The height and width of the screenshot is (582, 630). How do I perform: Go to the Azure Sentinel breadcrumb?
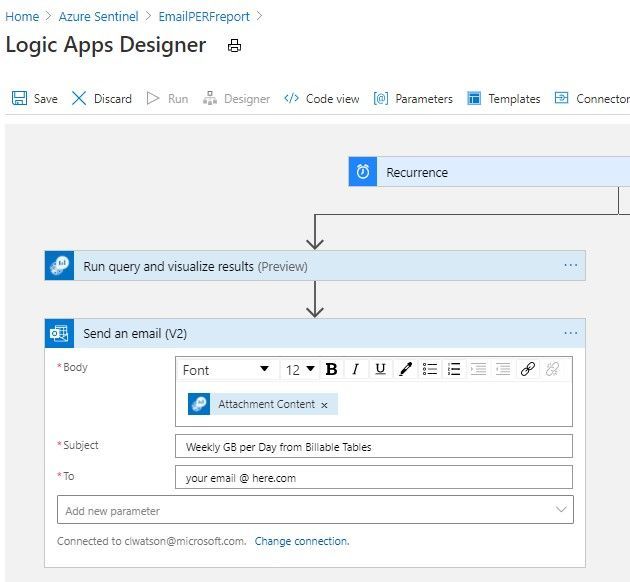98,16
